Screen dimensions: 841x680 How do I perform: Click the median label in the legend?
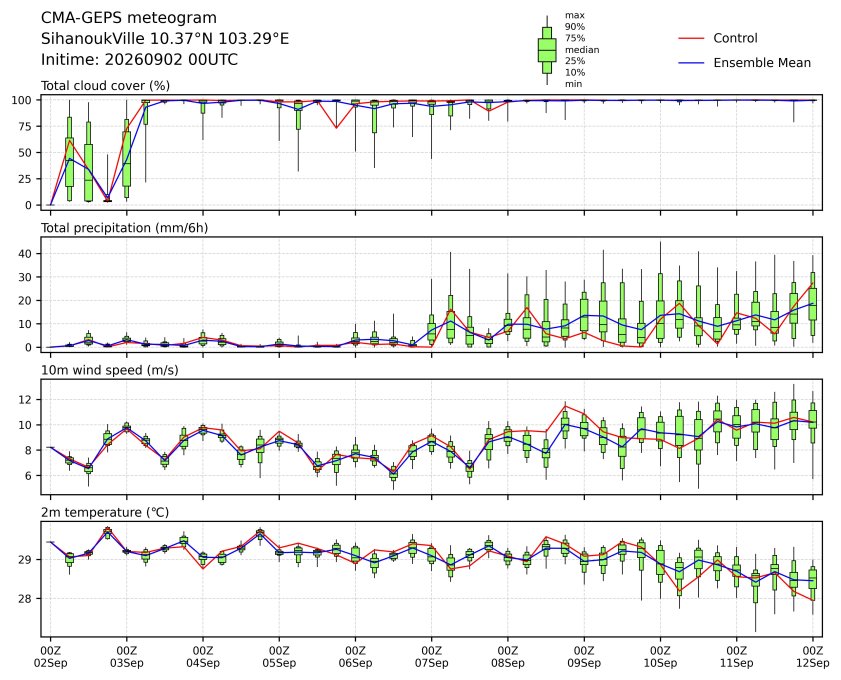582,50
